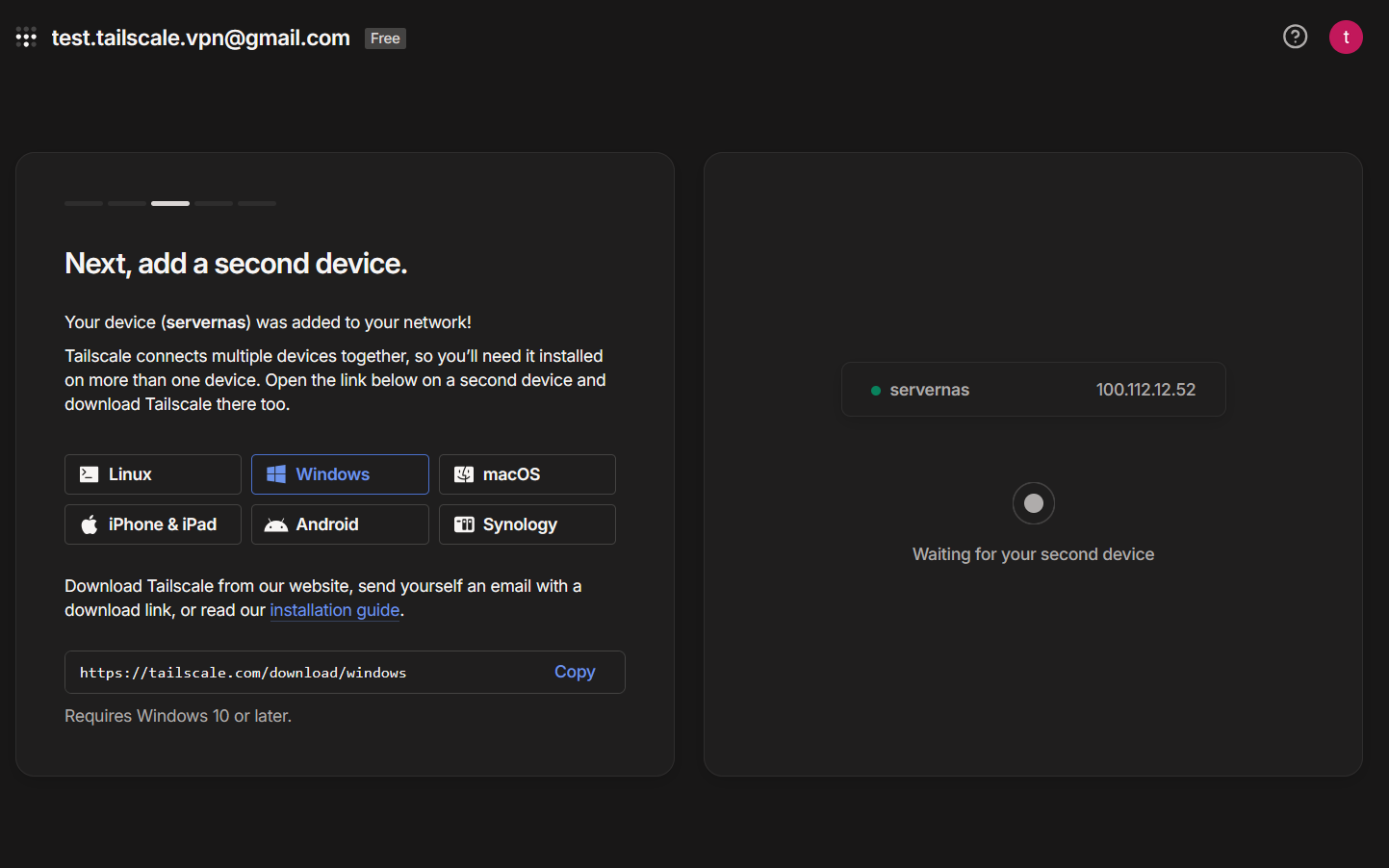The image size is (1389, 868).
Task: Open the installation guide link
Action: (x=334, y=610)
